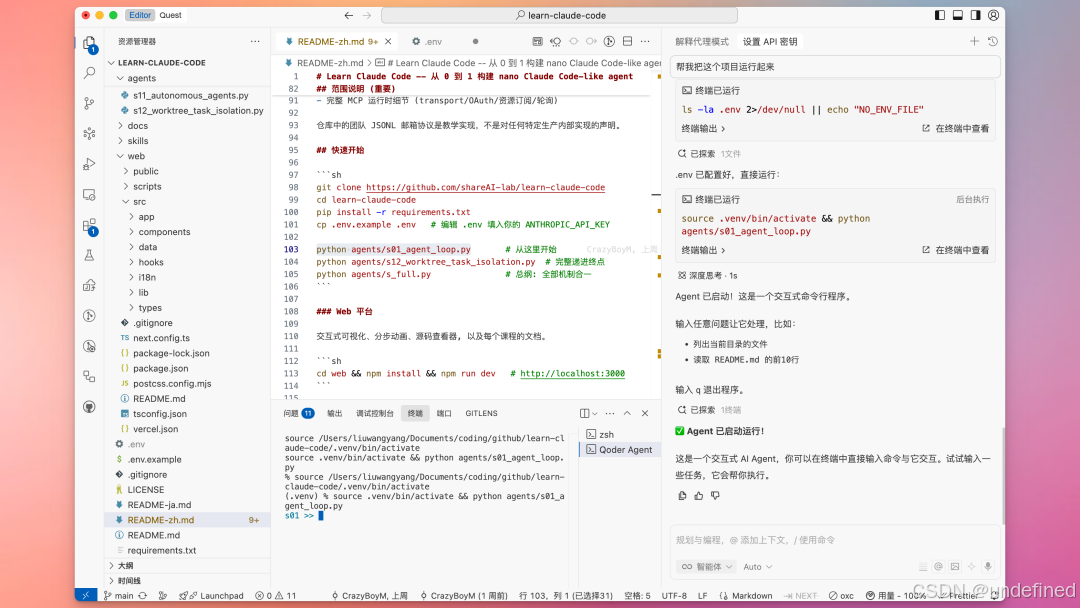Viewport: 1080px width, 608px height.
Task: Expand the 大纲 outline section
Action: click(x=125, y=565)
